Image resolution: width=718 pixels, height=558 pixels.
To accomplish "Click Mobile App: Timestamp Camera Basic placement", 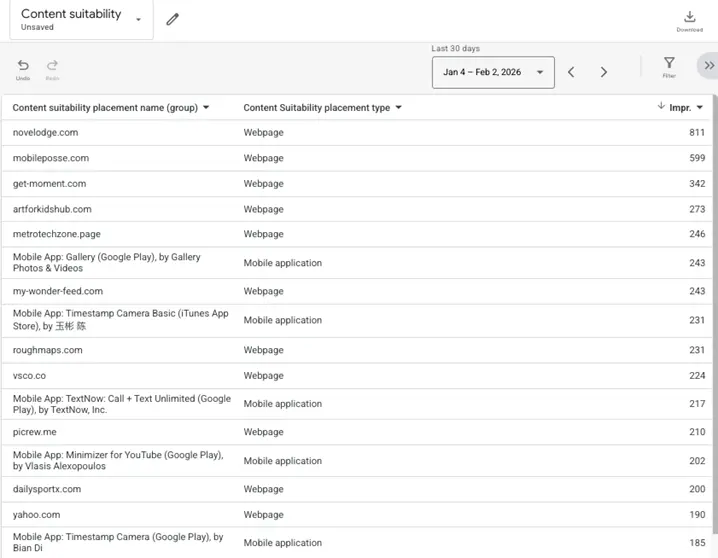I will click(120, 320).
